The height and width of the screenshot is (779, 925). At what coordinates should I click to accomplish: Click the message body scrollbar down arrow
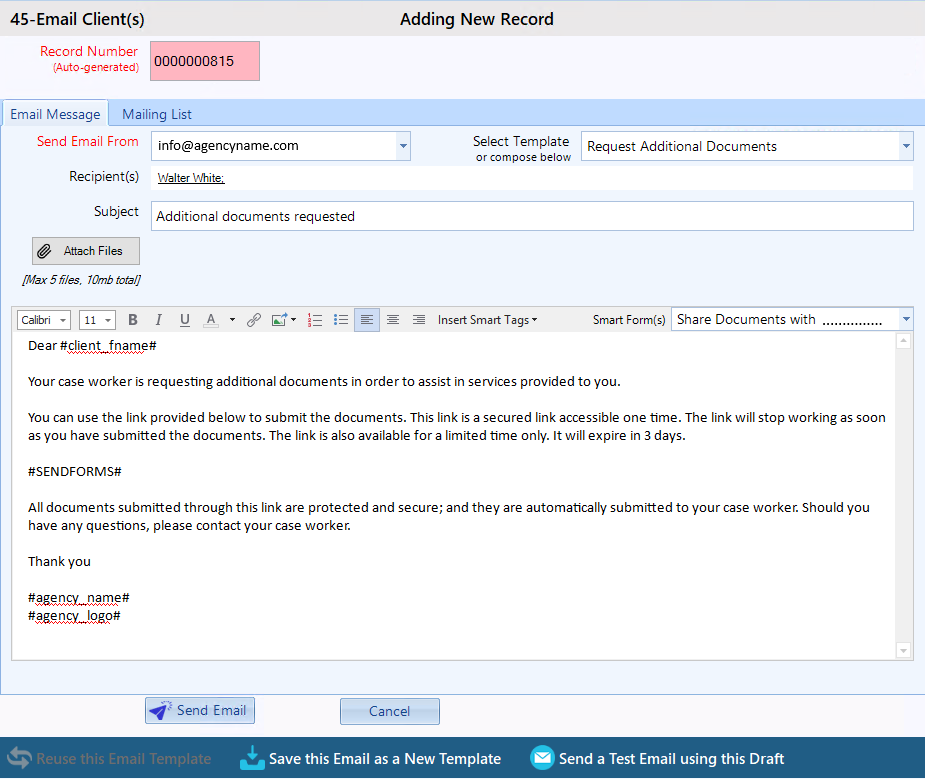[x=903, y=650]
